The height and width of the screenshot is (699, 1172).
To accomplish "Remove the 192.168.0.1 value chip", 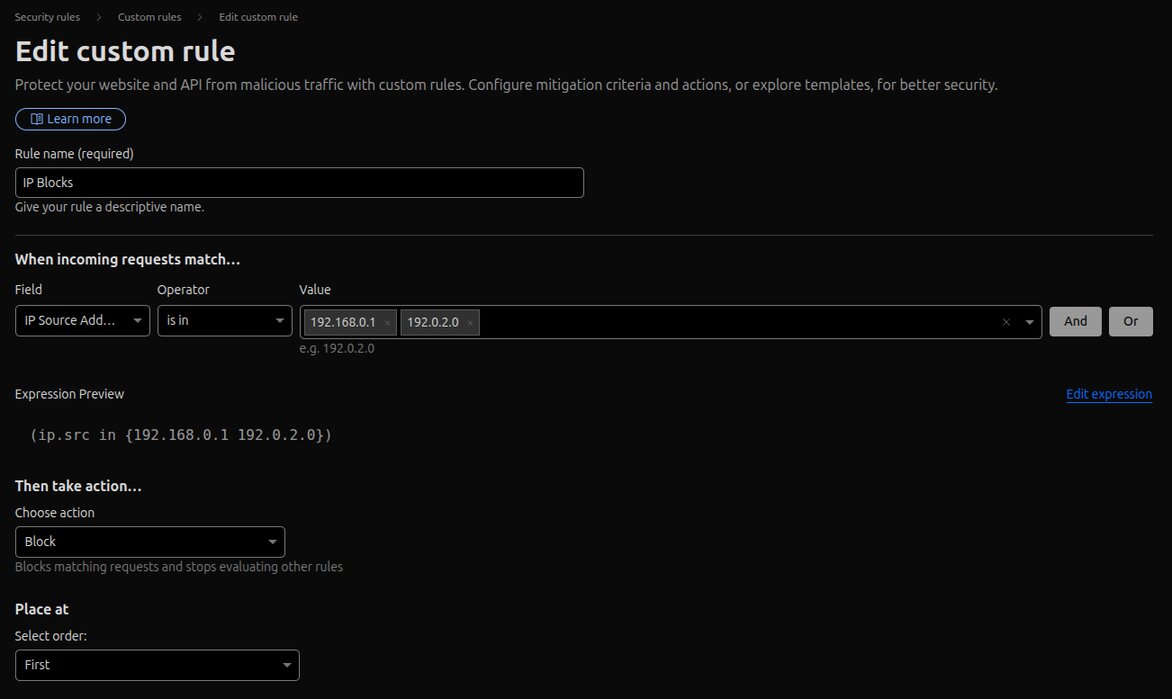I will tap(387, 323).
